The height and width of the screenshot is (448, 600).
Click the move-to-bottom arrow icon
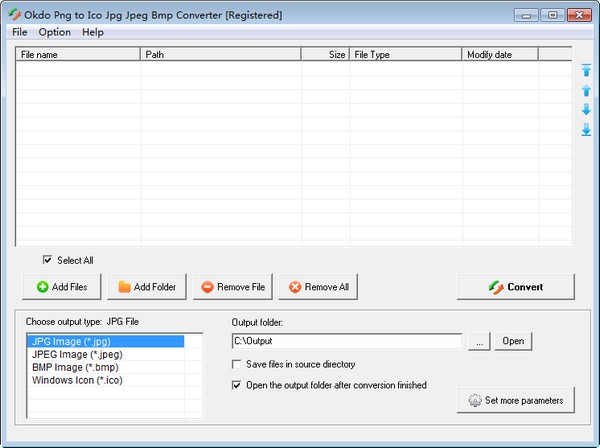[586, 129]
